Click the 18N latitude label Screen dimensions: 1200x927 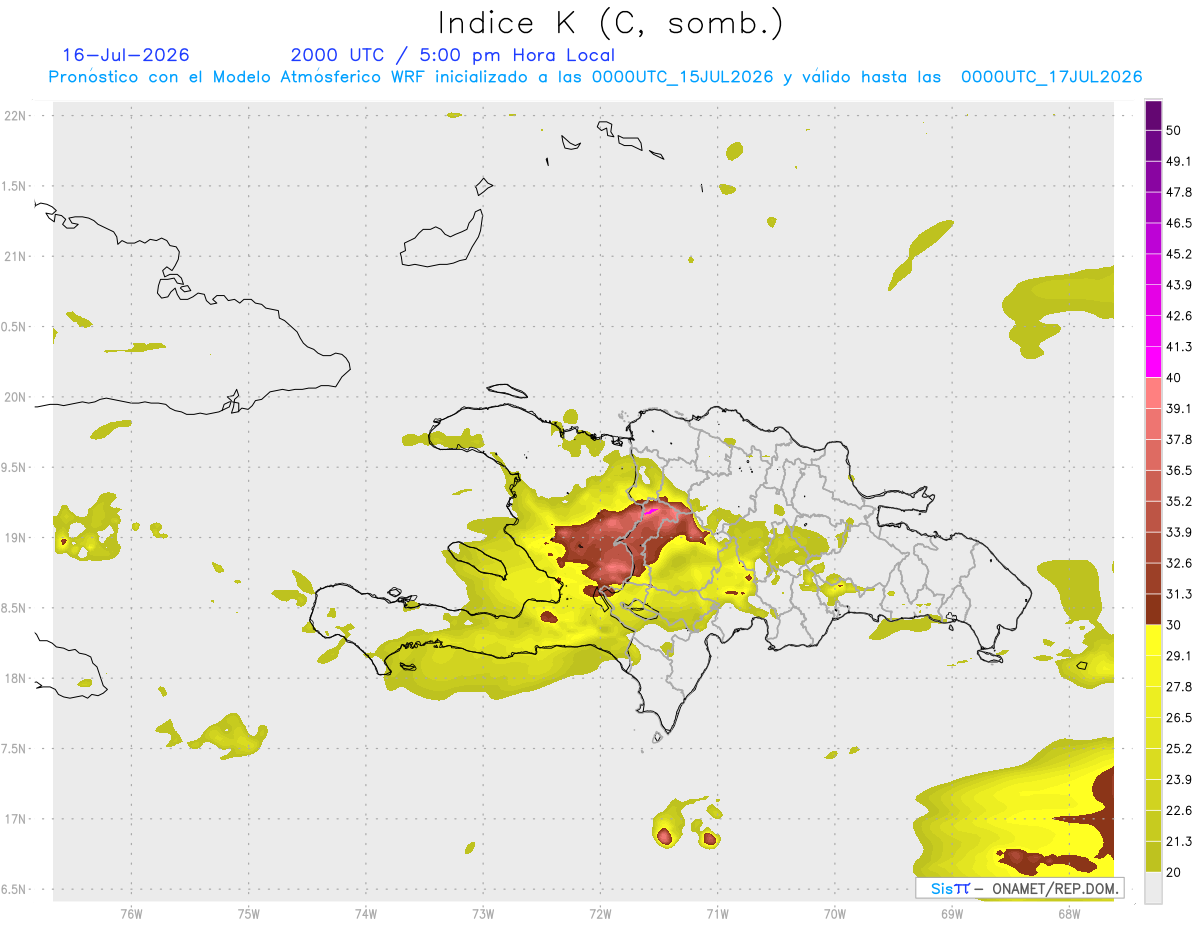point(17,679)
